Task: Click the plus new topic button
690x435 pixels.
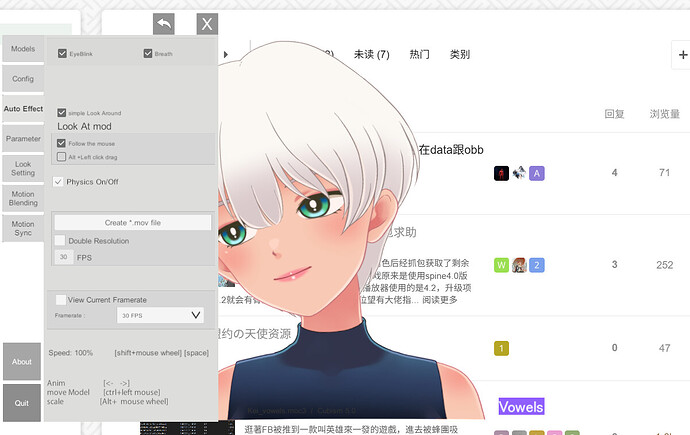Action: pos(683,55)
